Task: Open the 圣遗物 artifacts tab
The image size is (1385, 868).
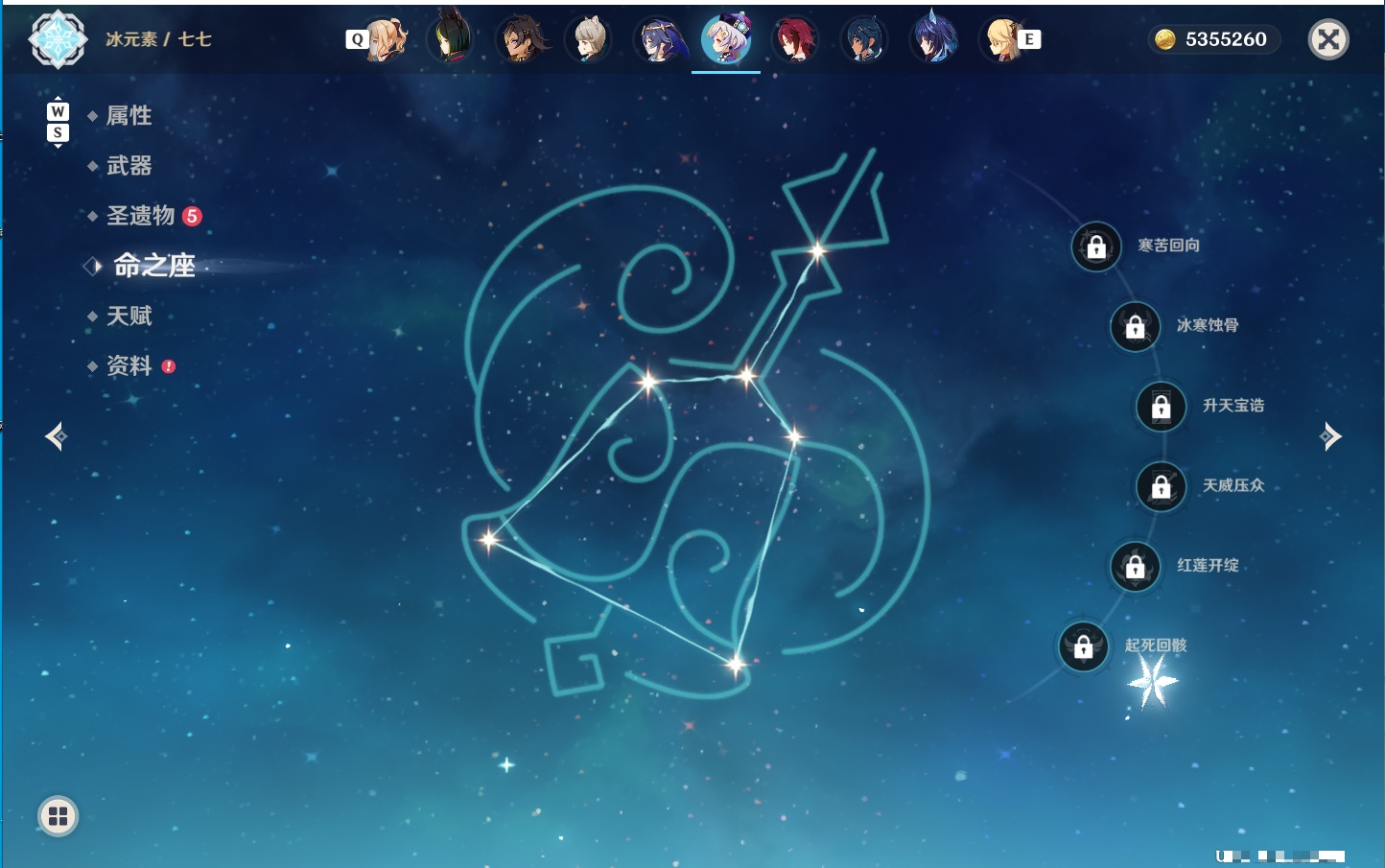Action: coord(141,216)
